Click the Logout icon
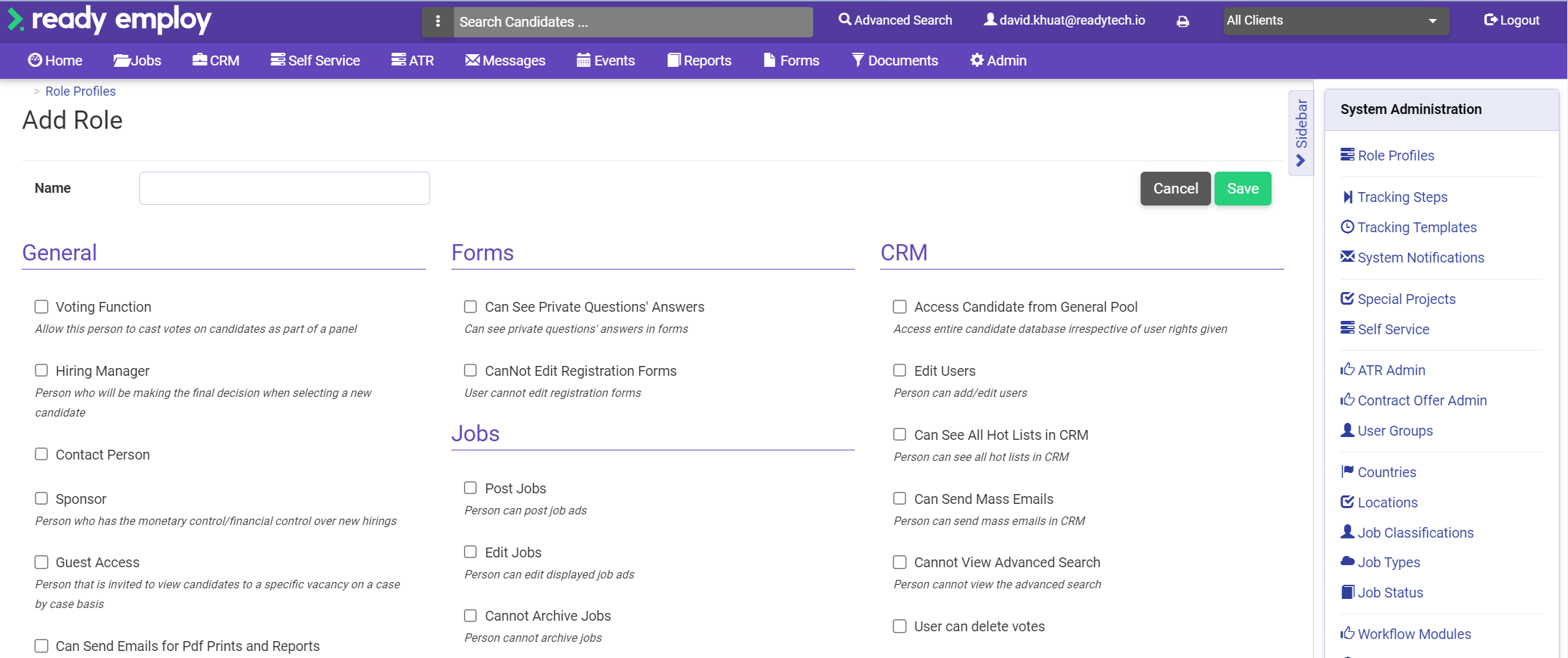 (1491, 20)
